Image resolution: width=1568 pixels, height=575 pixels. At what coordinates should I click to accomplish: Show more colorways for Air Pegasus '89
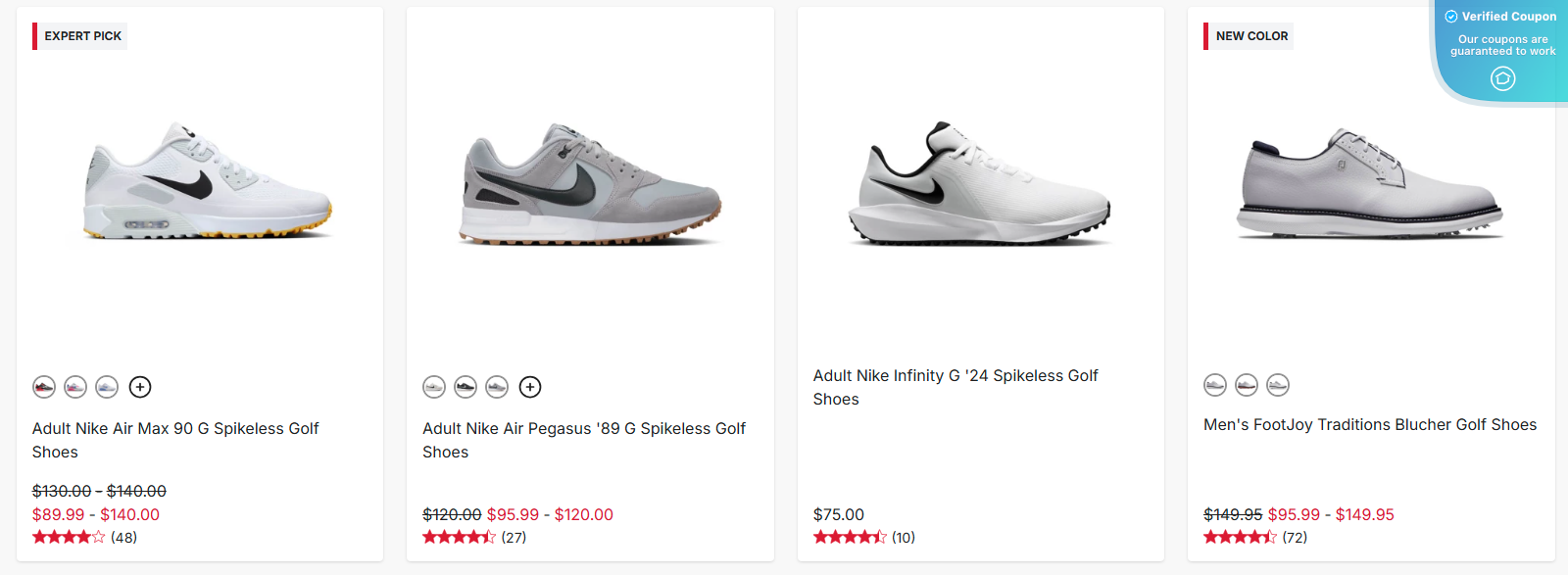tap(530, 387)
